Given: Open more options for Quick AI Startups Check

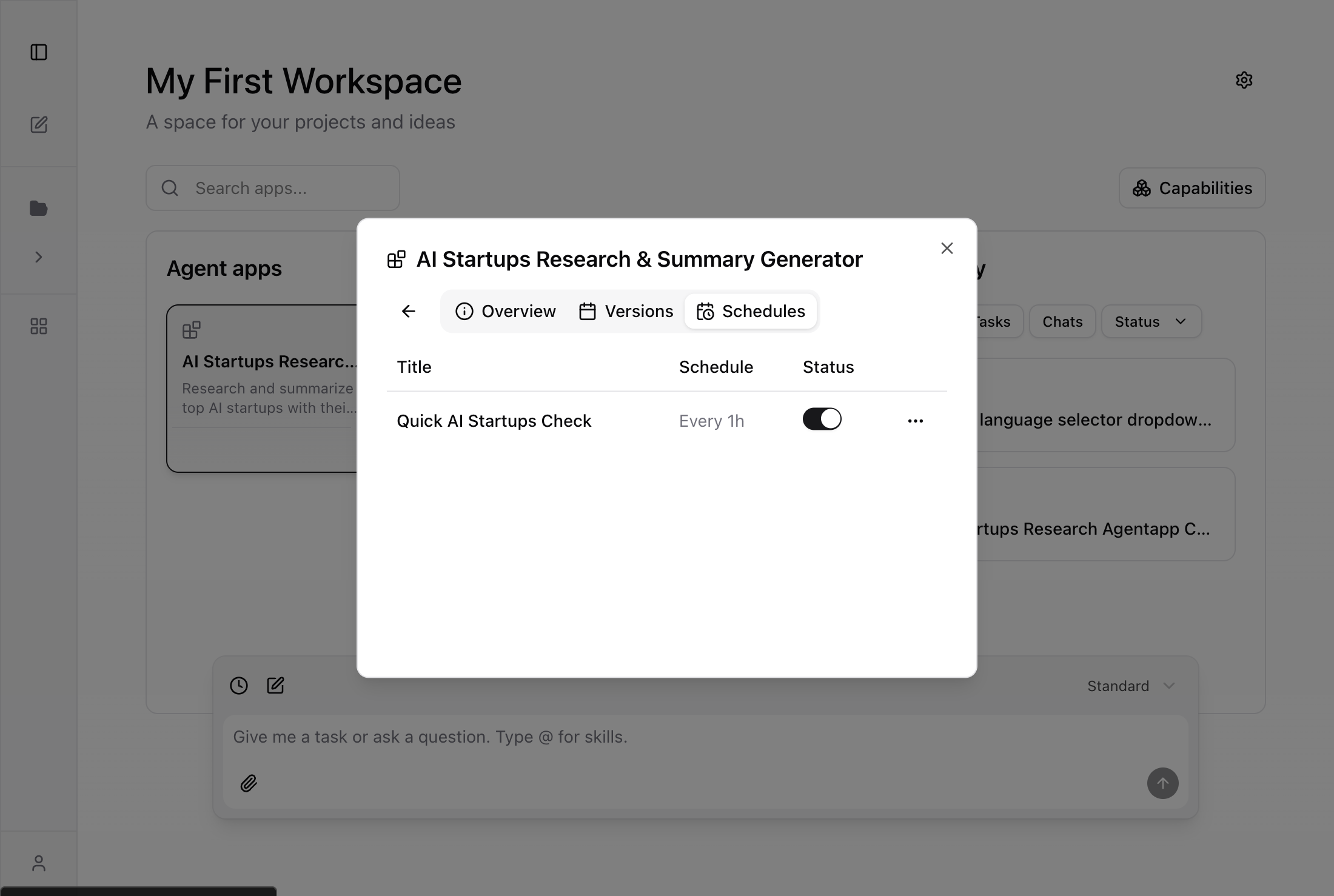Looking at the screenshot, I should coord(915,421).
